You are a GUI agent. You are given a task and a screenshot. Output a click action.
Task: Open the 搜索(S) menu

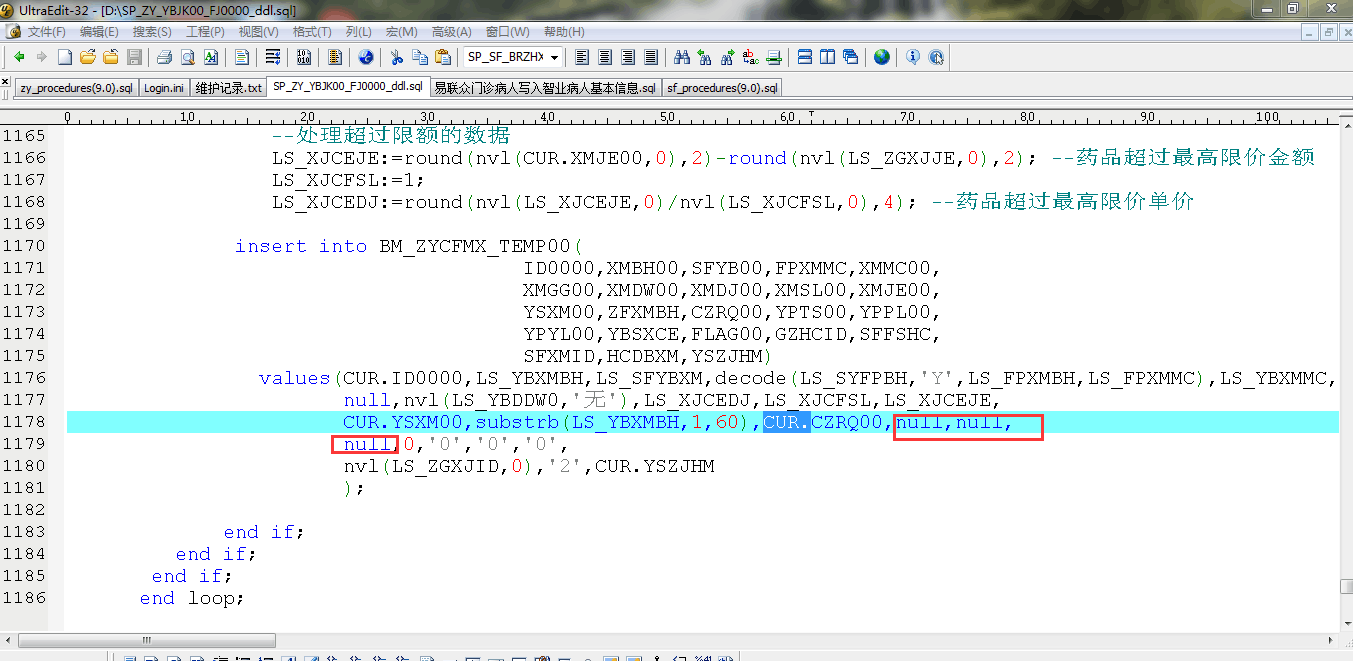coord(152,32)
